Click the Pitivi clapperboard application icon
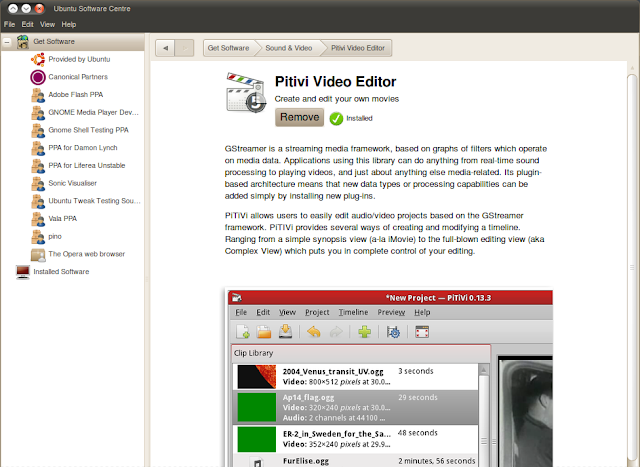Viewport: 640px width, 467px height. pos(245,93)
